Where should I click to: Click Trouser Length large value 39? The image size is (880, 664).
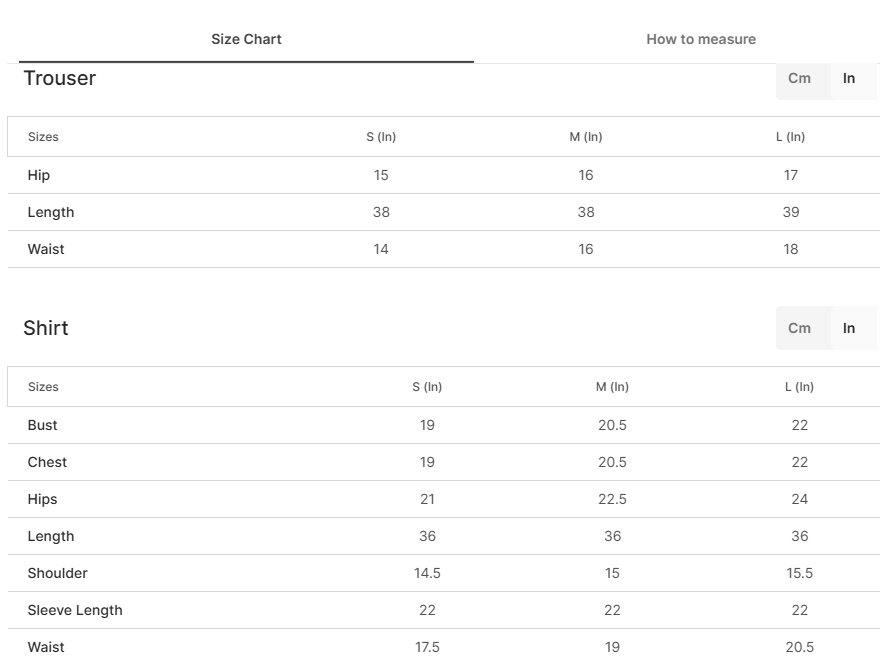pyautogui.click(x=791, y=212)
